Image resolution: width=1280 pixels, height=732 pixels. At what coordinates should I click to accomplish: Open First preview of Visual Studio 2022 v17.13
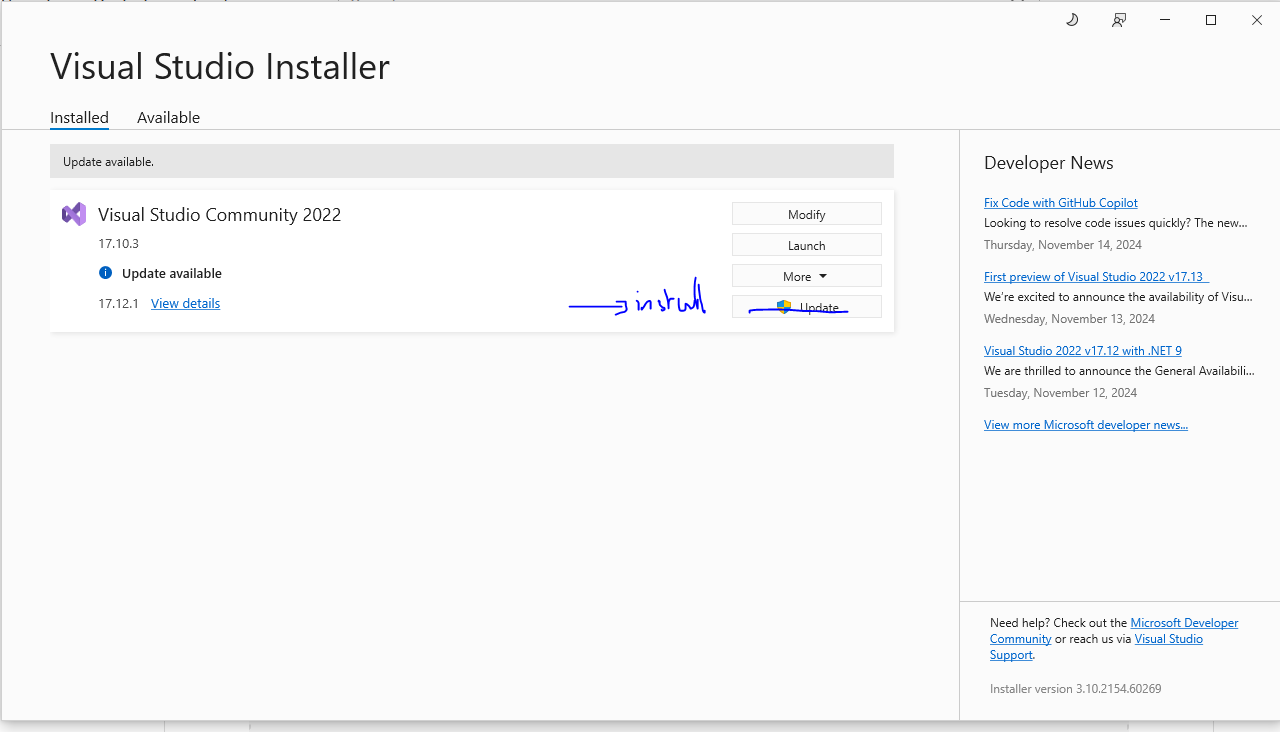(1096, 276)
